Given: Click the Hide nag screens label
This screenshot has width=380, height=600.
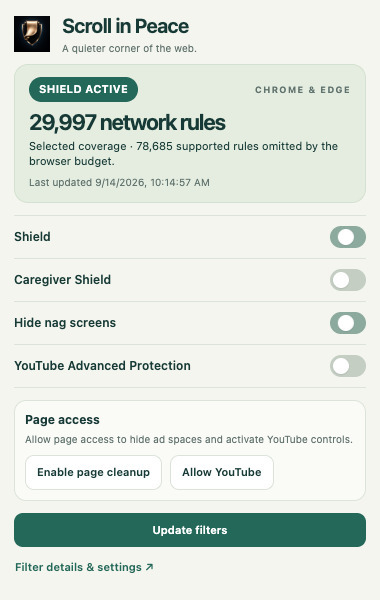Looking at the screenshot, I should [x=65, y=323].
